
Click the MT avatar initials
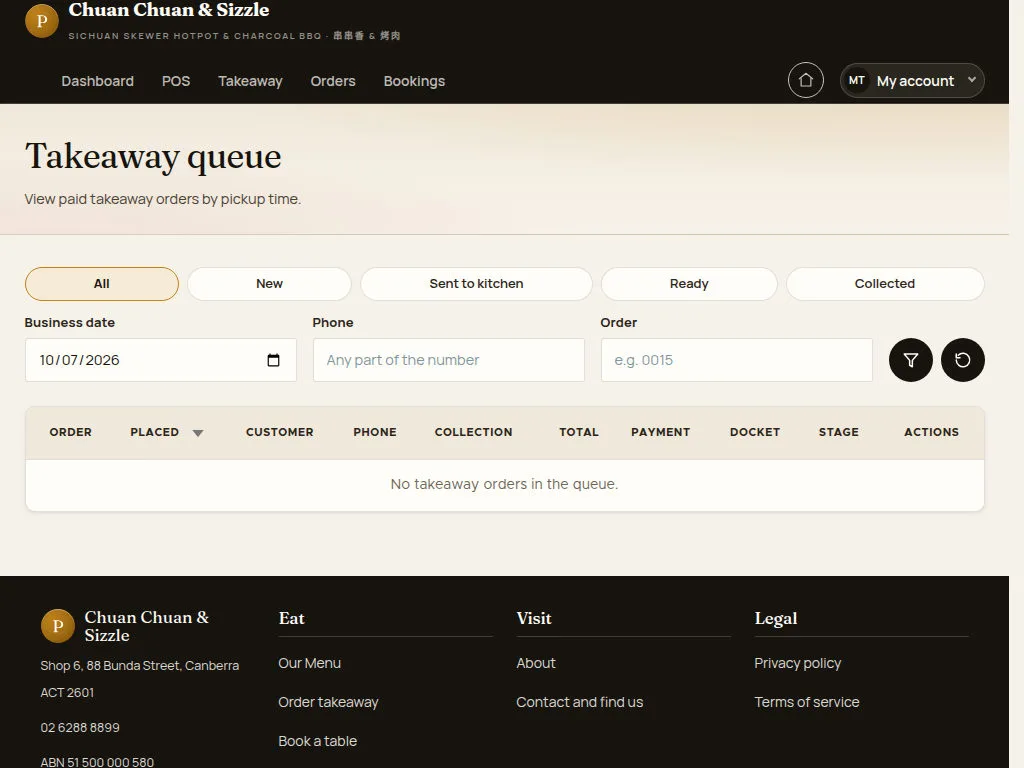[857, 80]
